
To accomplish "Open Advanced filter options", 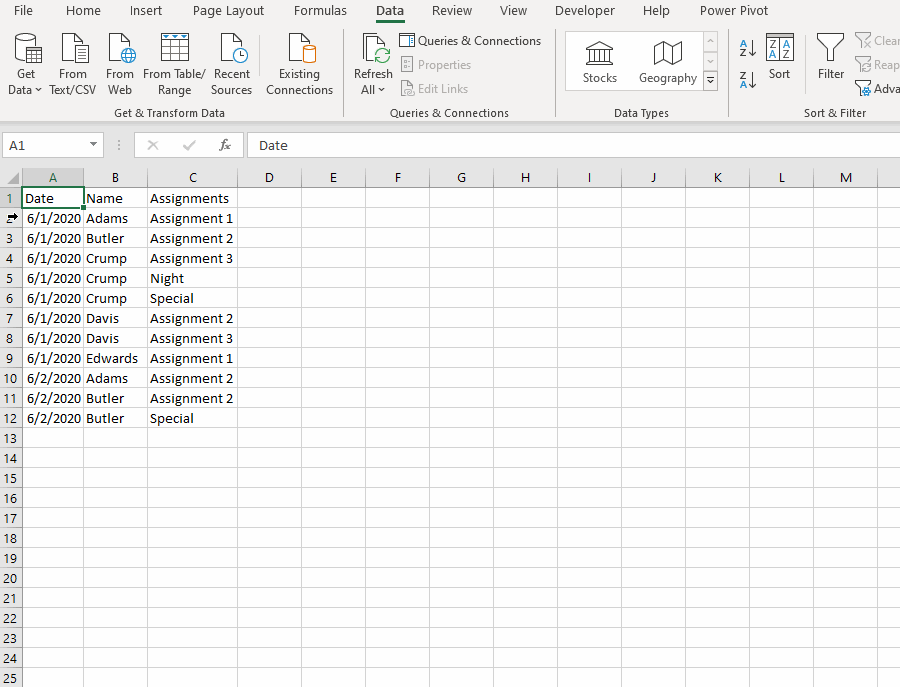I will point(876,88).
